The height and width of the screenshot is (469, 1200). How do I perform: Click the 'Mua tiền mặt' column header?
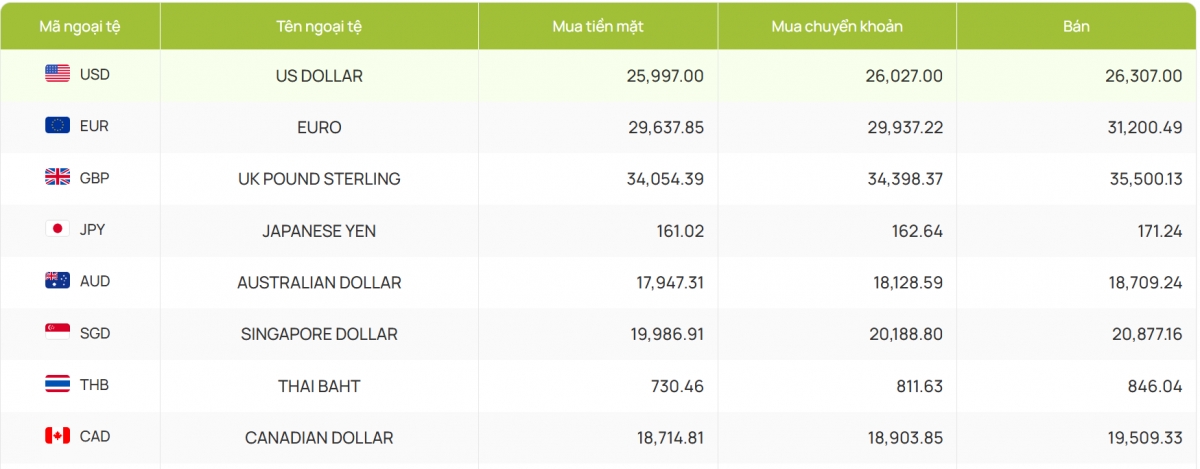(x=597, y=27)
